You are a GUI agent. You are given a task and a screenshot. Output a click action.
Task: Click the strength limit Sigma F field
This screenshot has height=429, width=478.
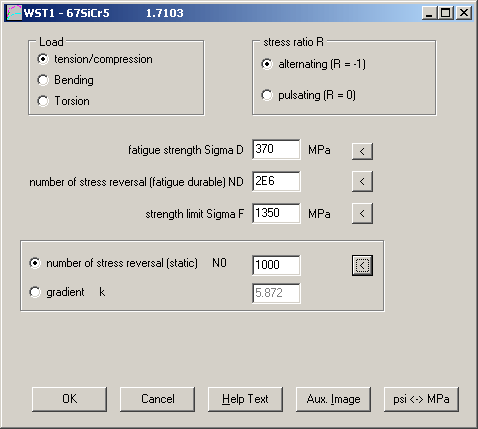[276, 213]
